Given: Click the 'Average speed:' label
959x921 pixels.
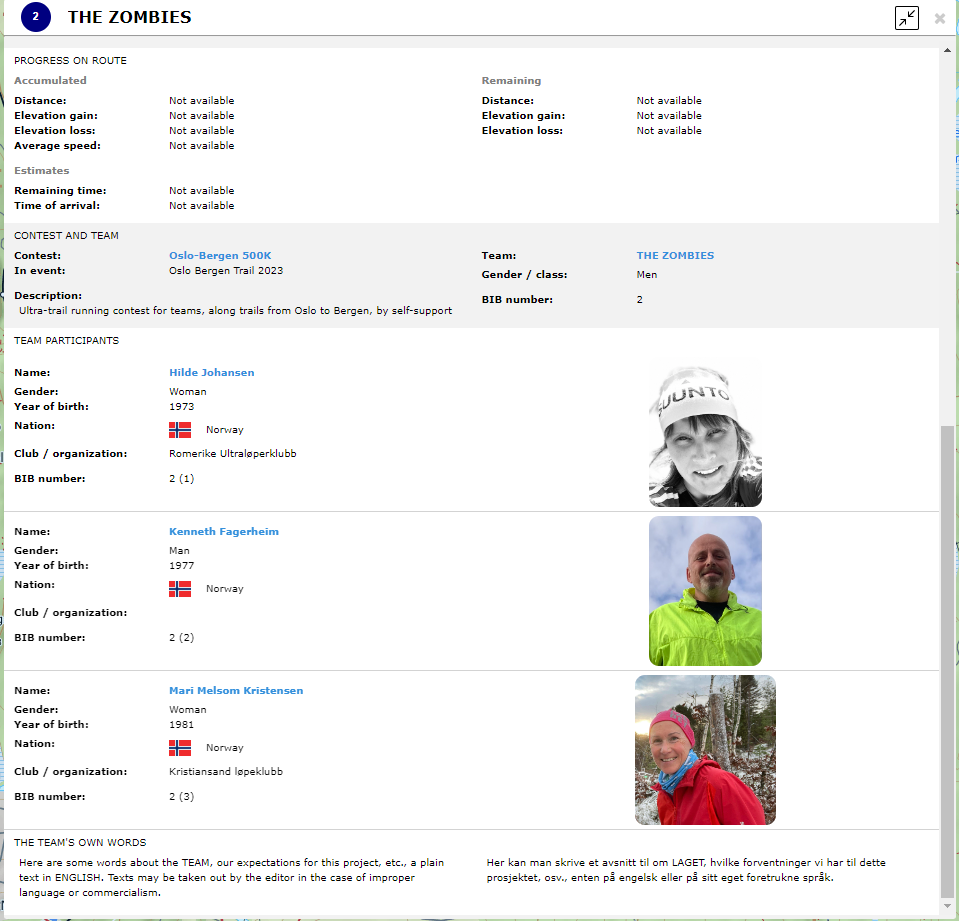Looking at the screenshot, I should click(x=57, y=146).
